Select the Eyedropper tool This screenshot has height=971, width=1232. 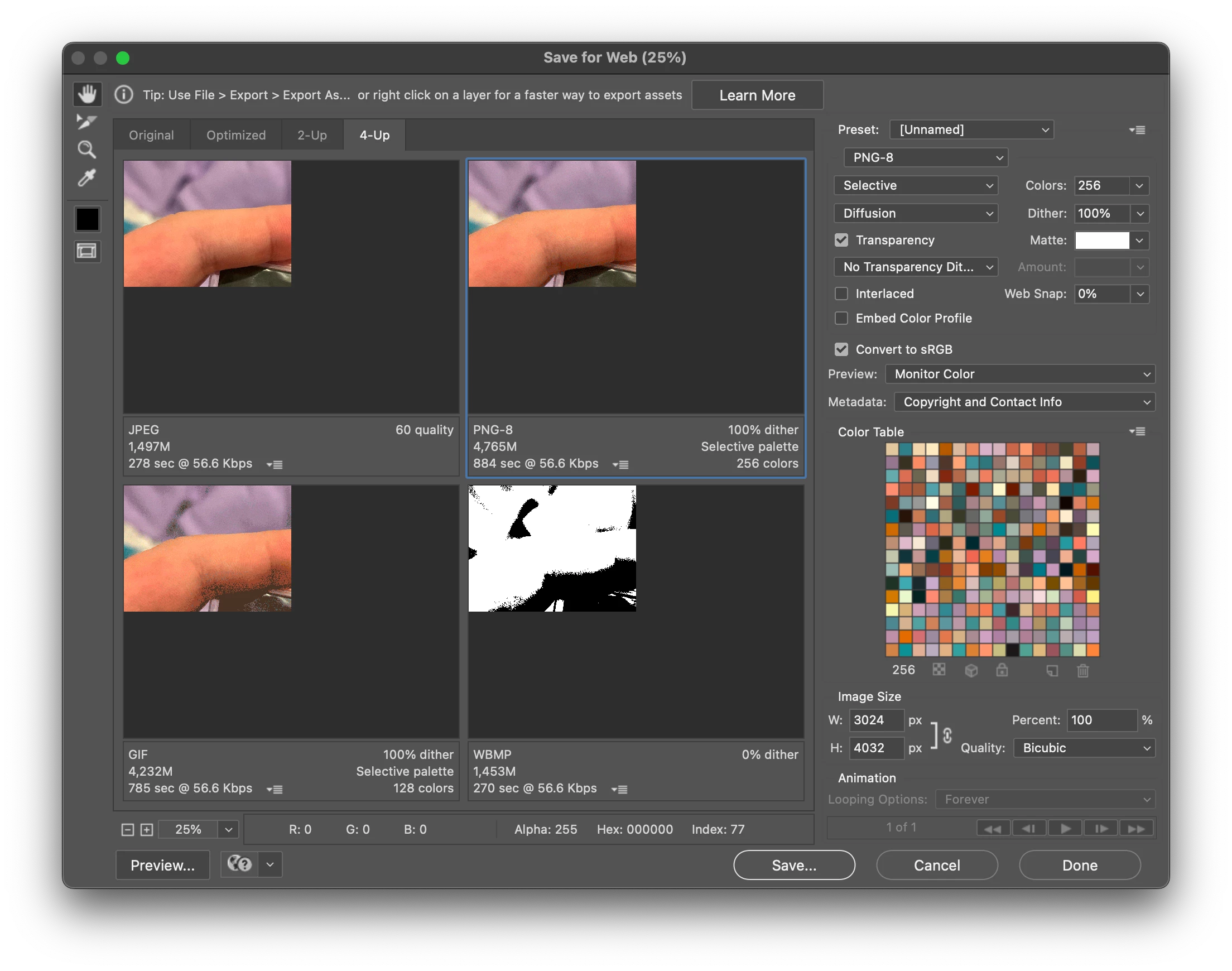(x=87, y=178)
